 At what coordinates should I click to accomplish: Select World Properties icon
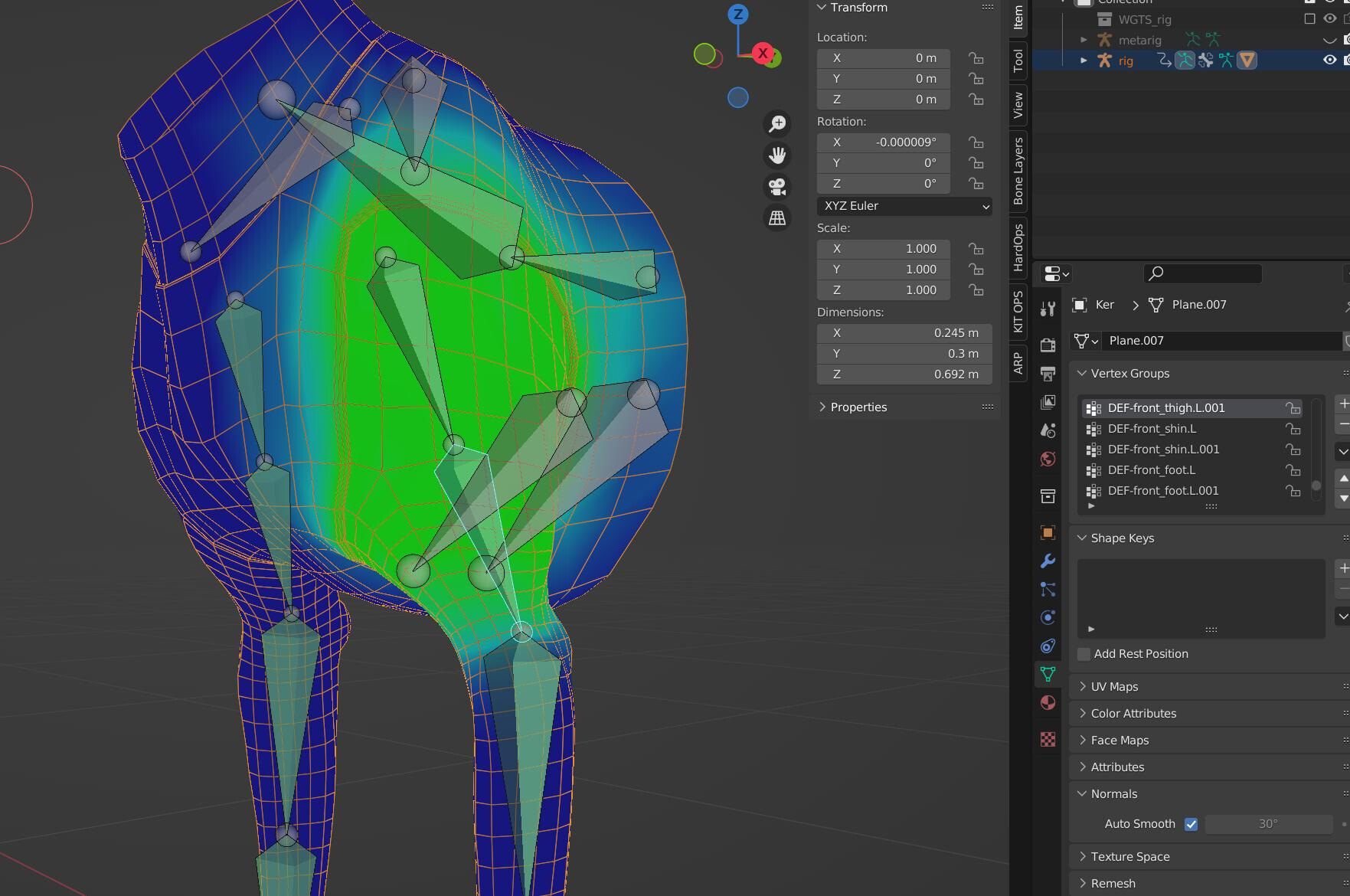[1048, 458]
